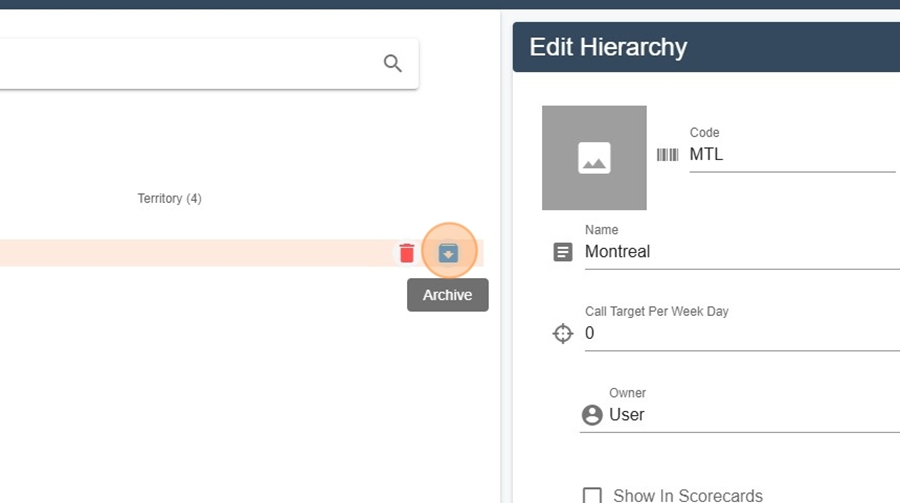The image size is (900, 503).
Task: Open the Owner field showing User
Action: click(x=740, y=415)
